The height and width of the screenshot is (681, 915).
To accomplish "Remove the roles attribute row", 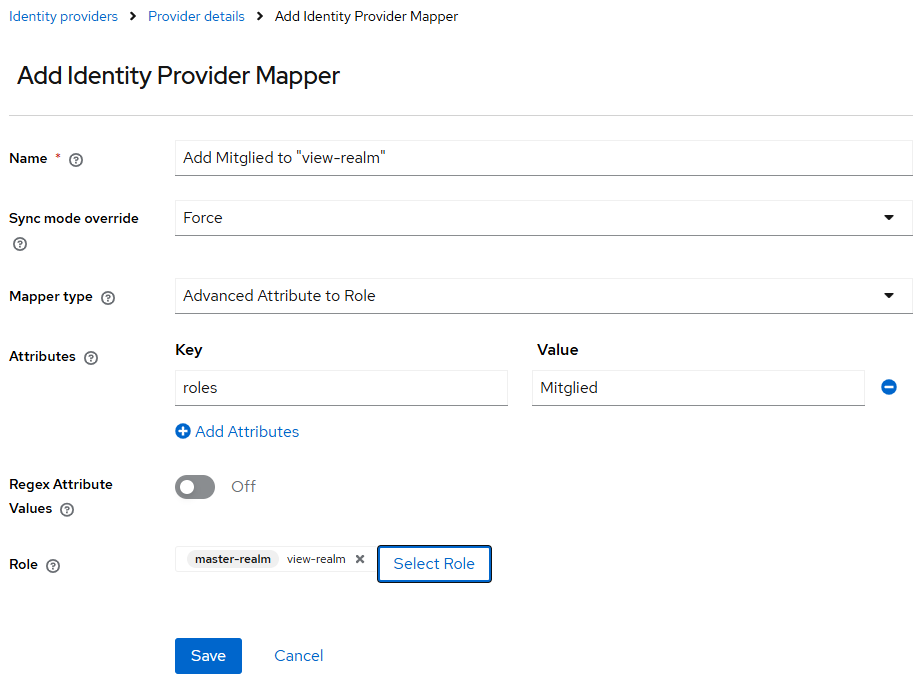I will (888, 387).
